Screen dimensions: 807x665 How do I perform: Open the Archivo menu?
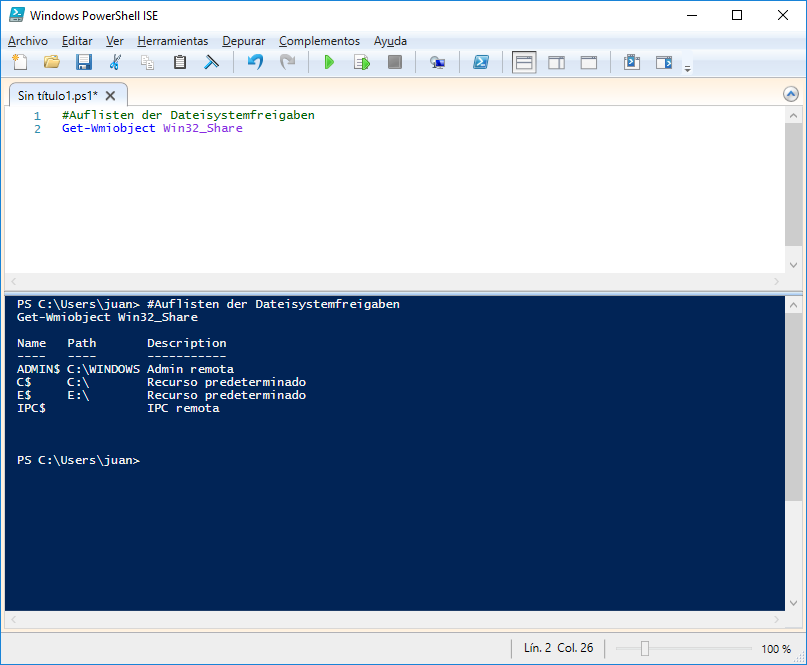coord(28,41)
